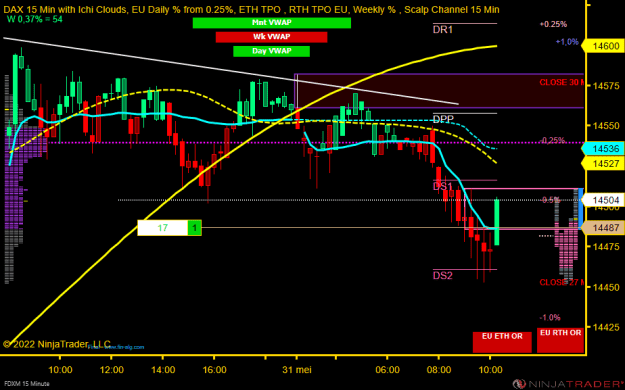The width and height of the screenshot is (625, 390).
Task: Select the dark red purple-bordered zone rectangle
Action: coord(439,91)
